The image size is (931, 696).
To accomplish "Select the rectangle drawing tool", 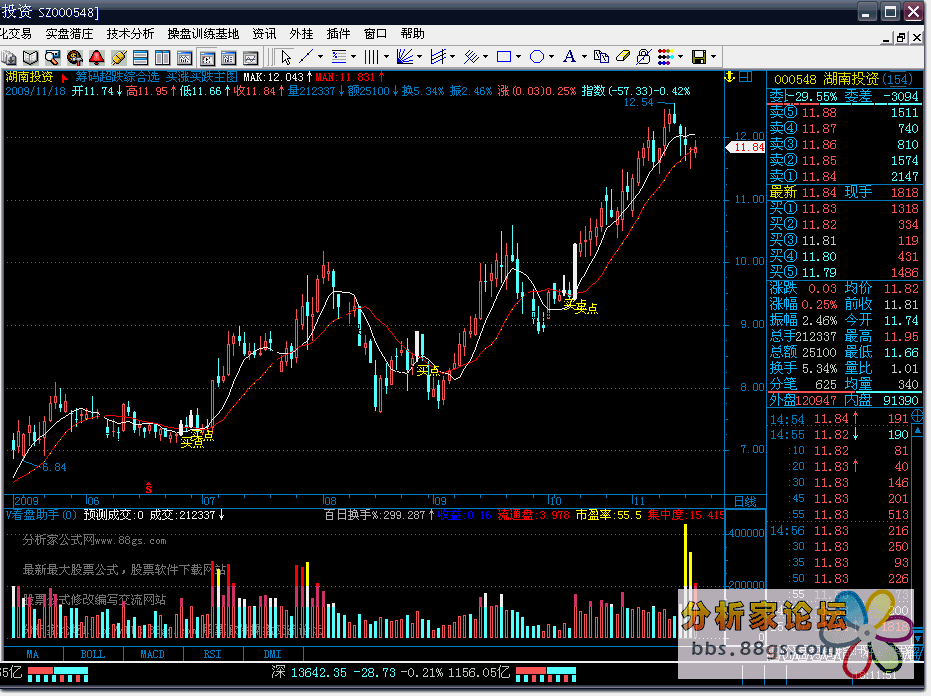I will point(505,57).
